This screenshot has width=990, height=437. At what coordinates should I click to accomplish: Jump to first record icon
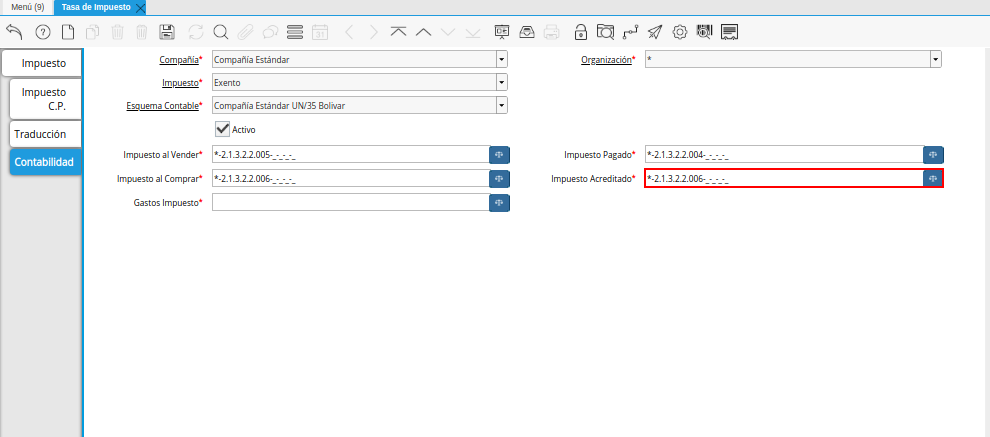coord(398,32)
